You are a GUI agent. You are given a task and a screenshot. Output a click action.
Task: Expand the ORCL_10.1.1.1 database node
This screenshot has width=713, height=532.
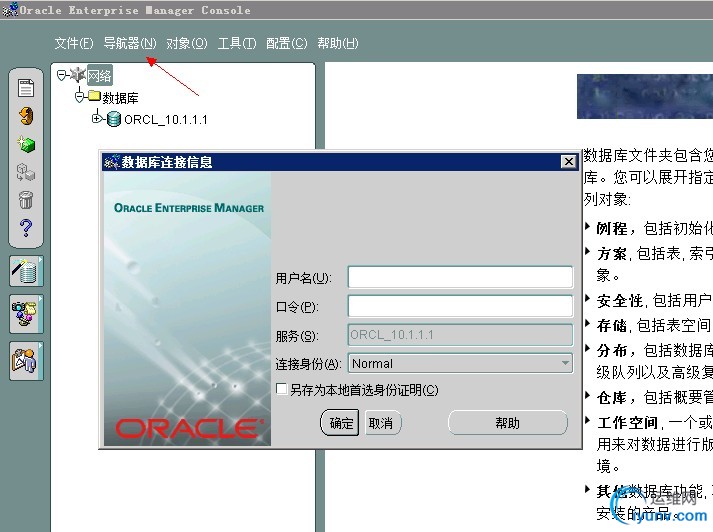97,119
